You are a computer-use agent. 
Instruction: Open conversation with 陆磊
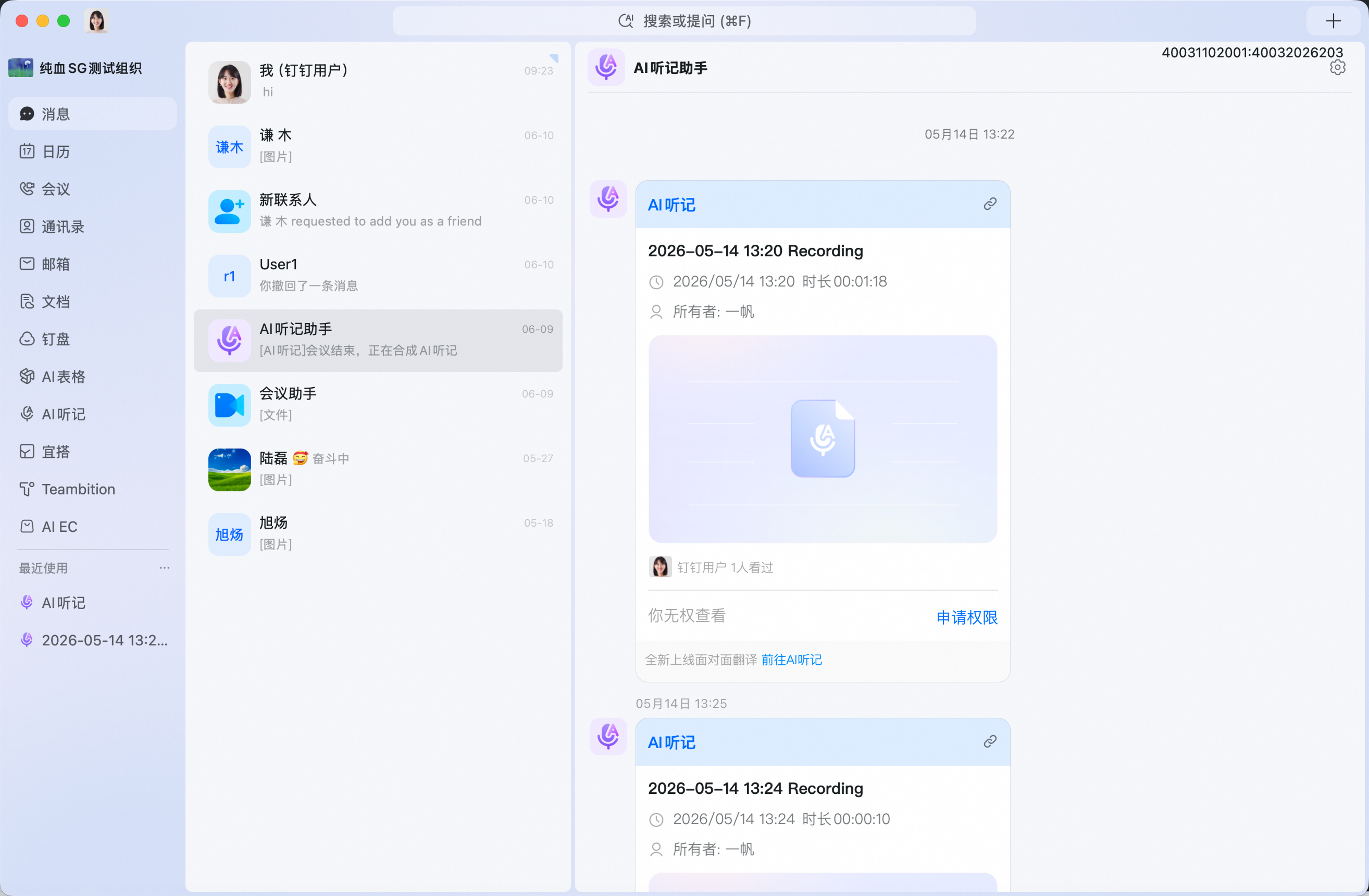[x=378, y=469]
